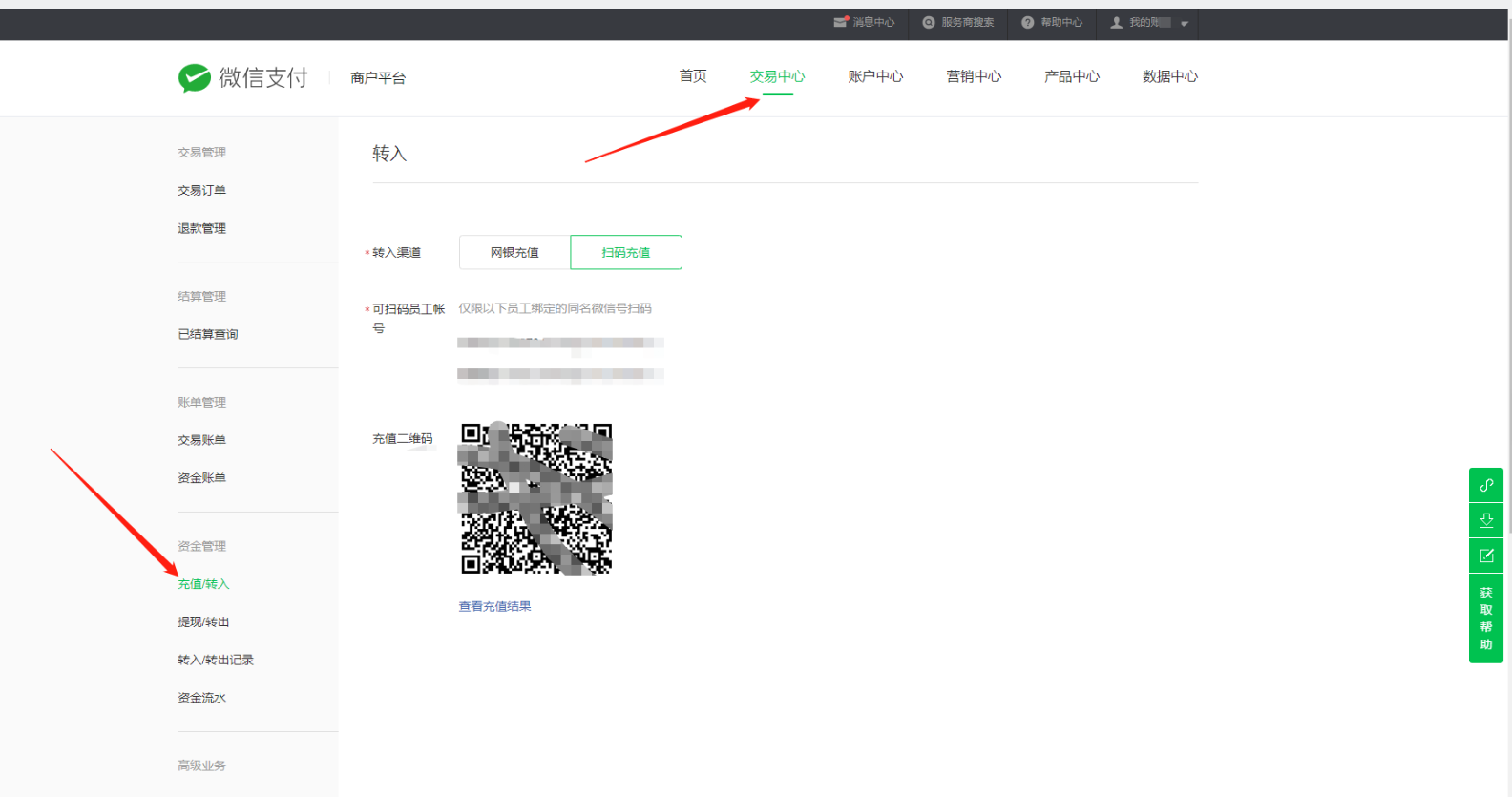Click the 高级业务 section header in the sidebar
The width and height of the screenshot is (1512, 797).
click(x=201, y=766)
